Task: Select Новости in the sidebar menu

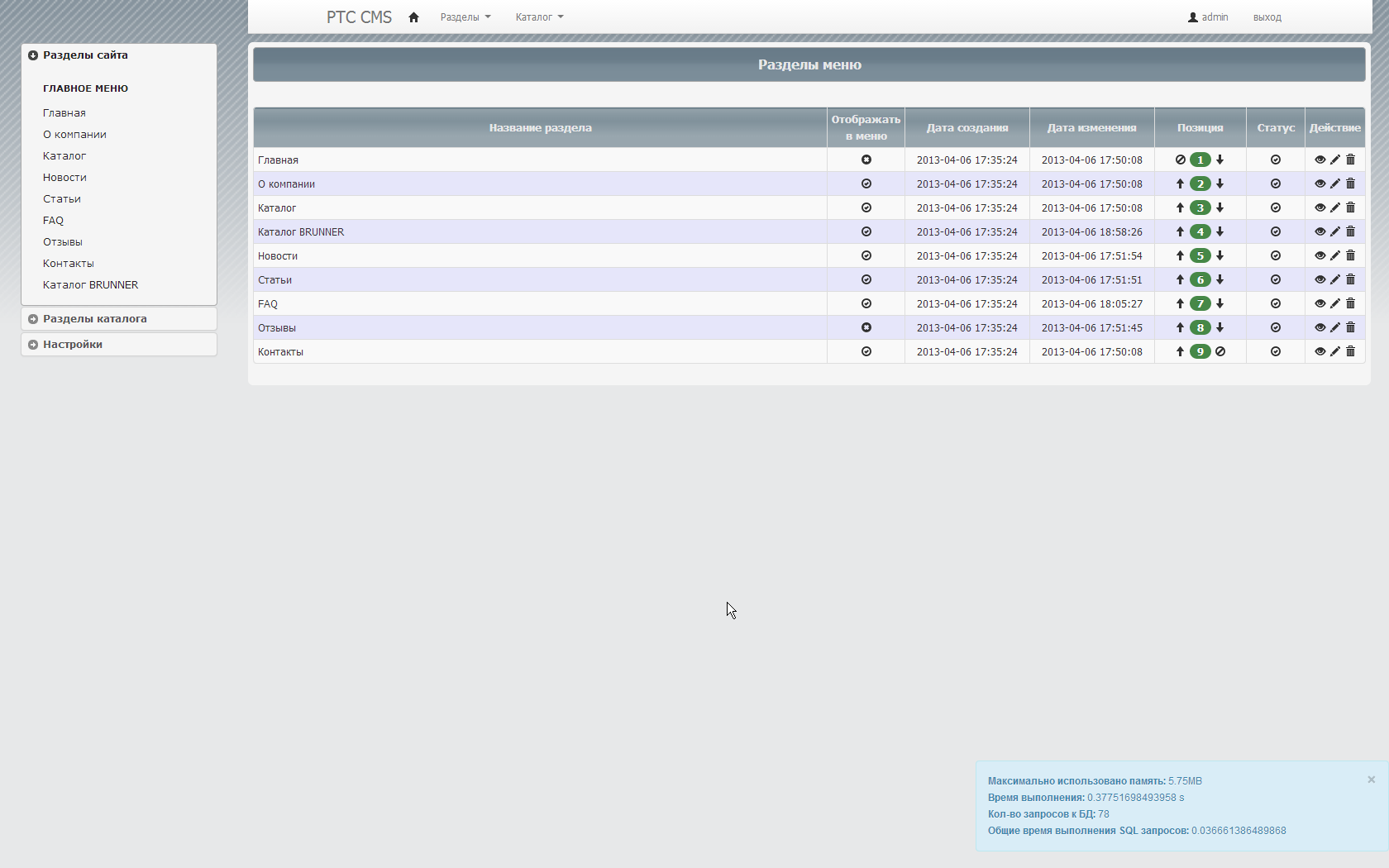Action: (64, 178)
